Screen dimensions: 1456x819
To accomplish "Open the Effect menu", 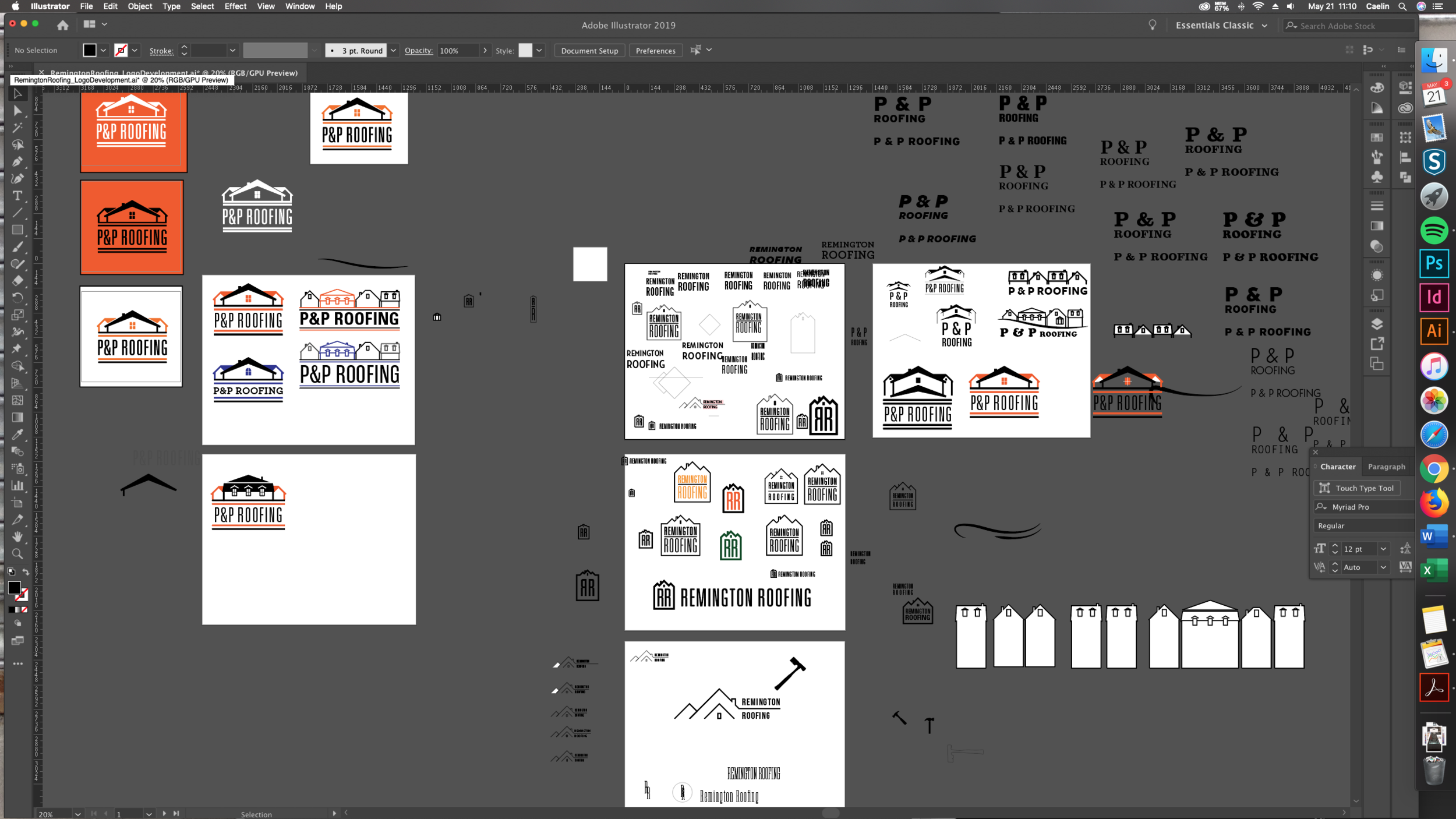I will (235, 6).
